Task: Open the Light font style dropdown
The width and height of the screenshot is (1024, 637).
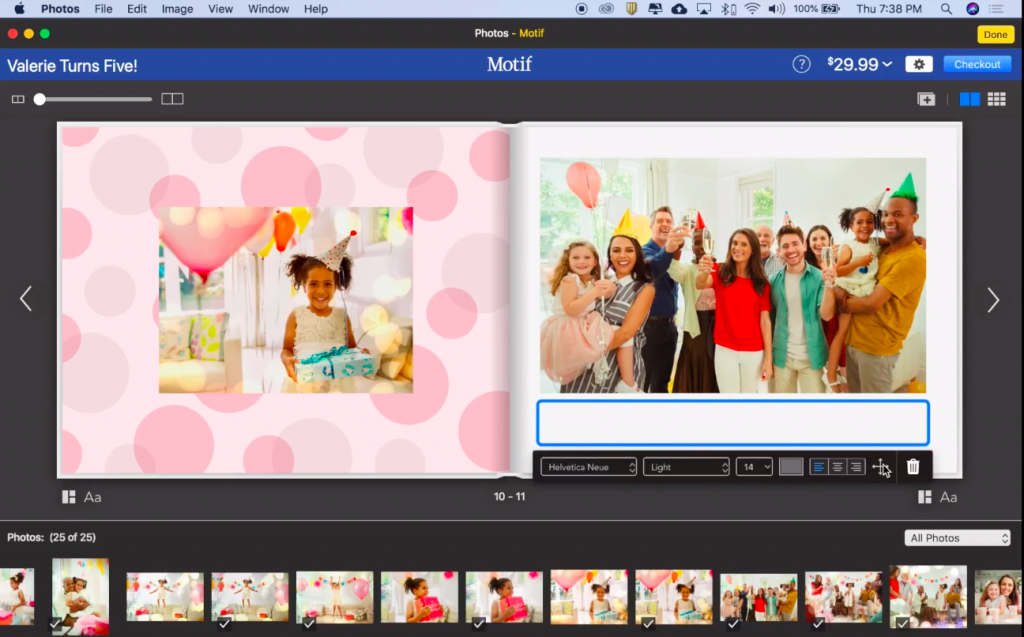Action: (x=686, y=466)
